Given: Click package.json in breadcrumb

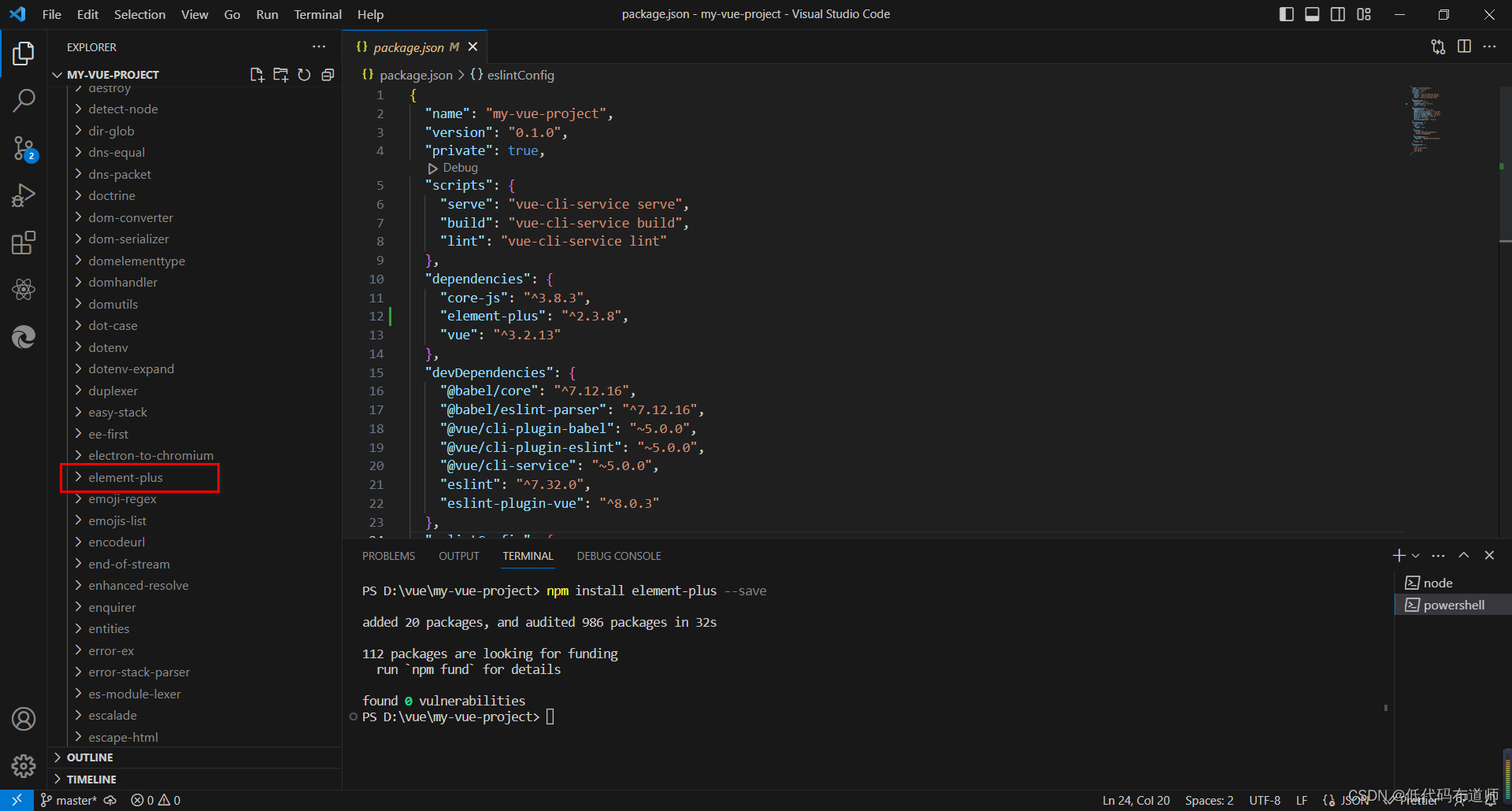Looking at the screenshot, I should coord(416,76).
